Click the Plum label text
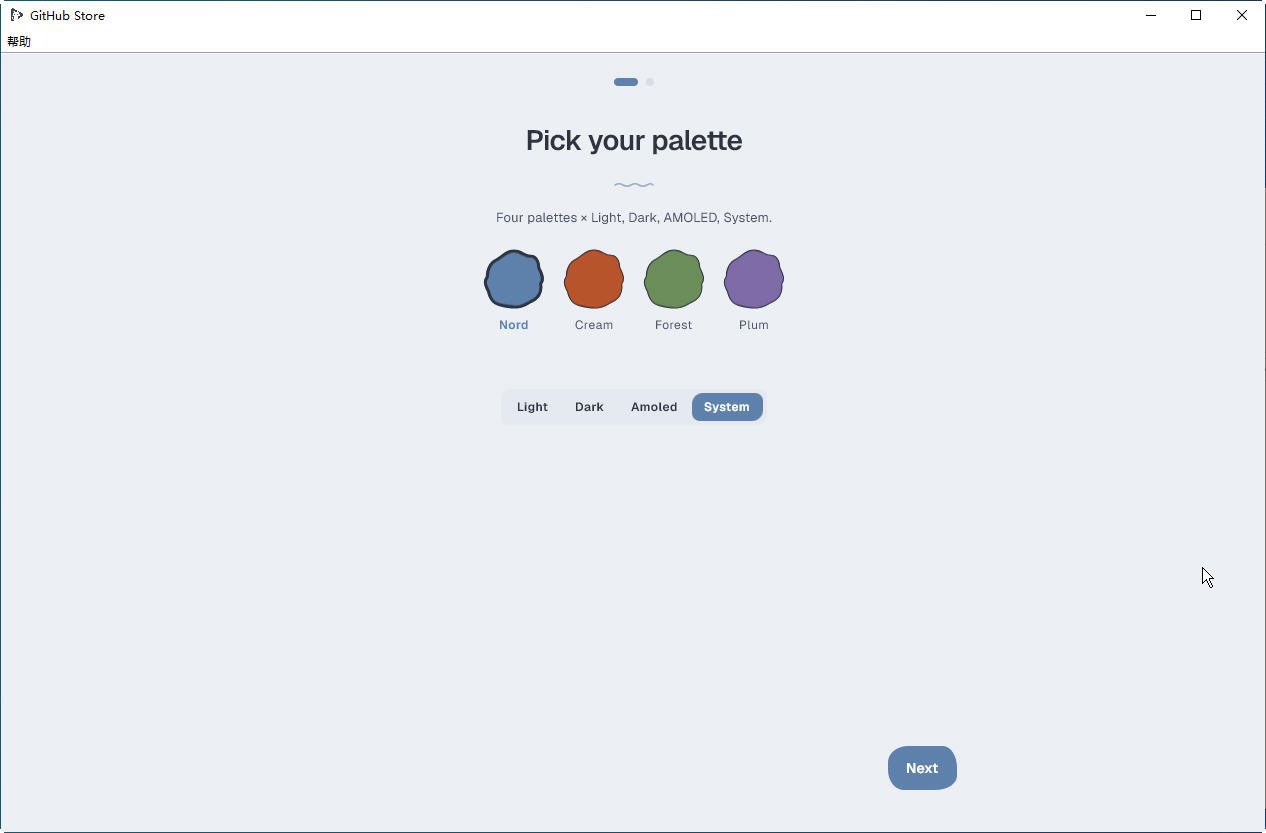The width and height of the screenshot is (1266, 833). coord(754,325)
